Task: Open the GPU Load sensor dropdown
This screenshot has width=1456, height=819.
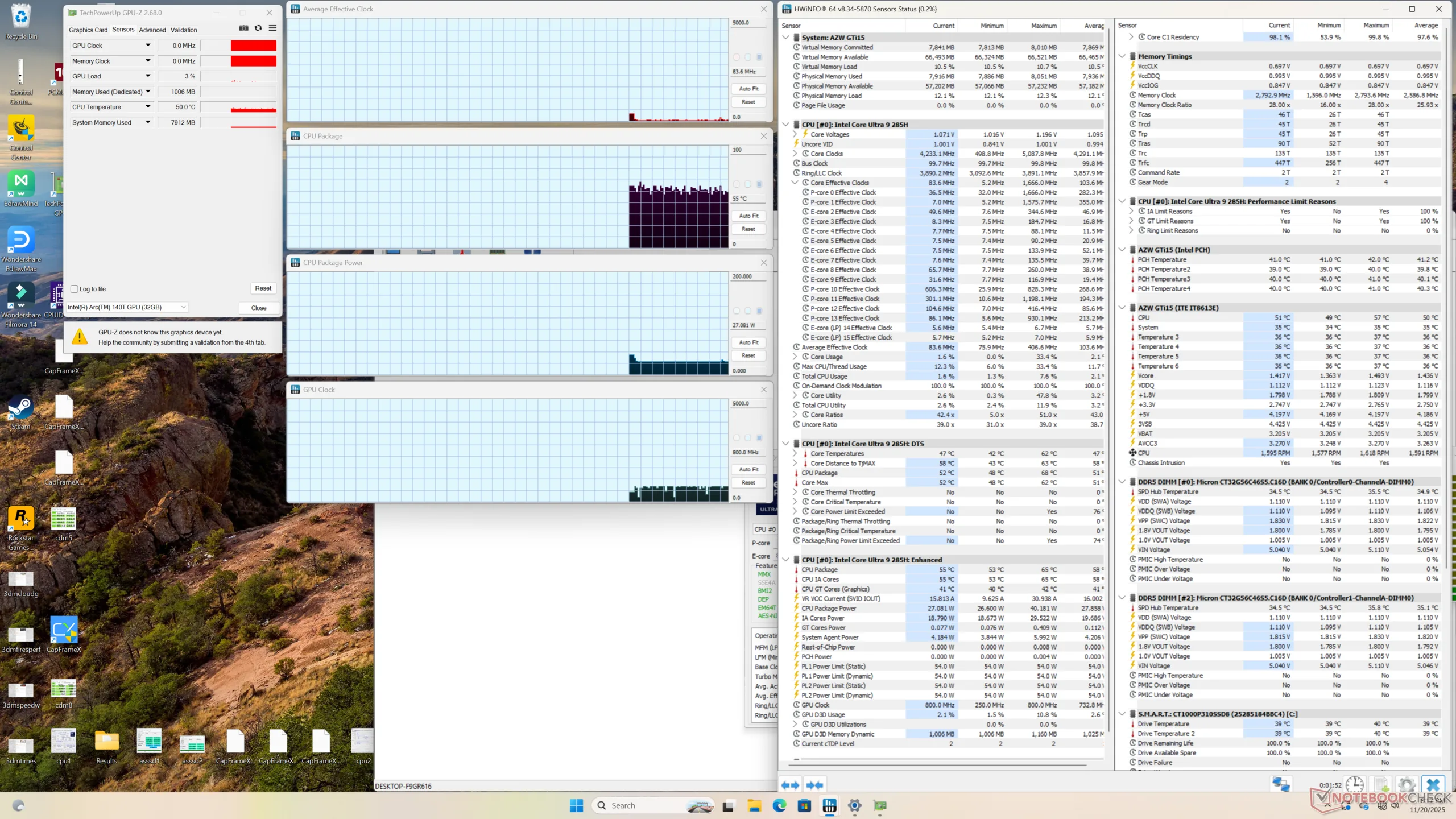Action: tap(148, 76)
